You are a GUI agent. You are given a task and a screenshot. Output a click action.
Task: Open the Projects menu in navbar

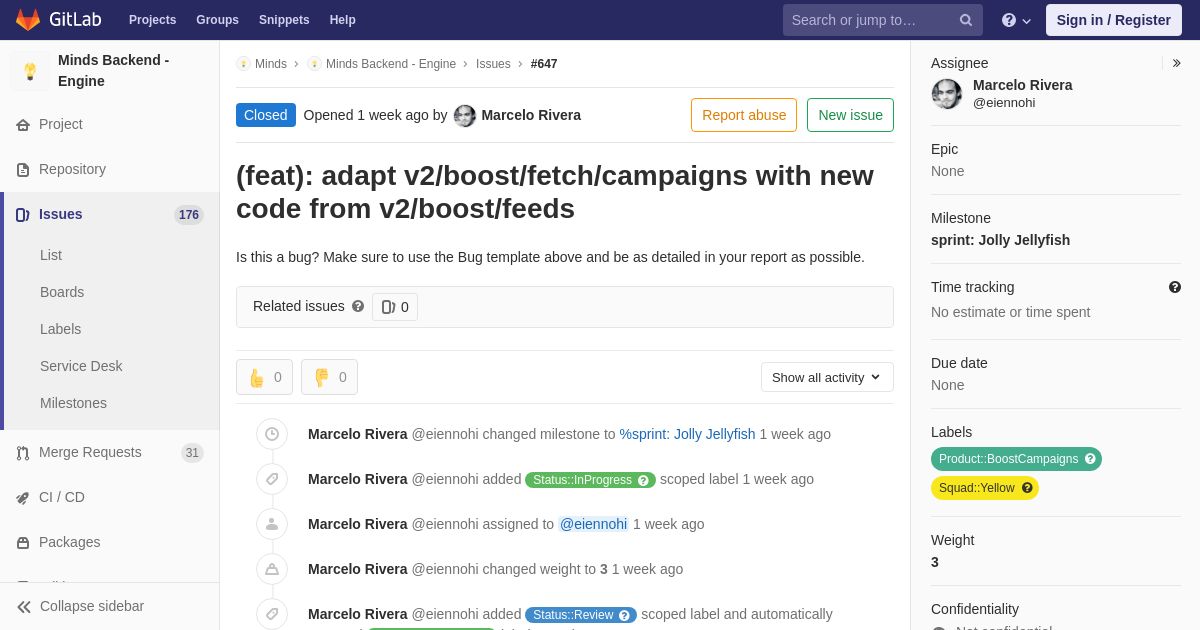tap(152, 20)
